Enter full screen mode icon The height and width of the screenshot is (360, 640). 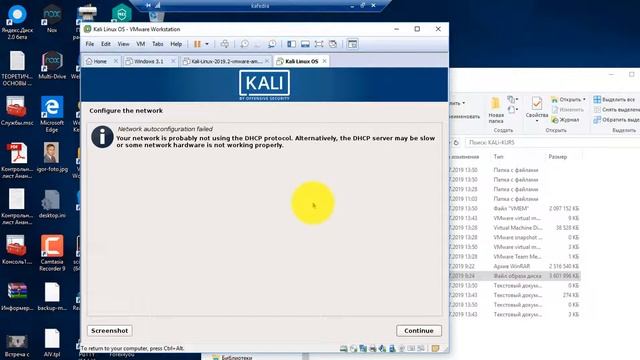pyautogui.click(x=319, y=44)
